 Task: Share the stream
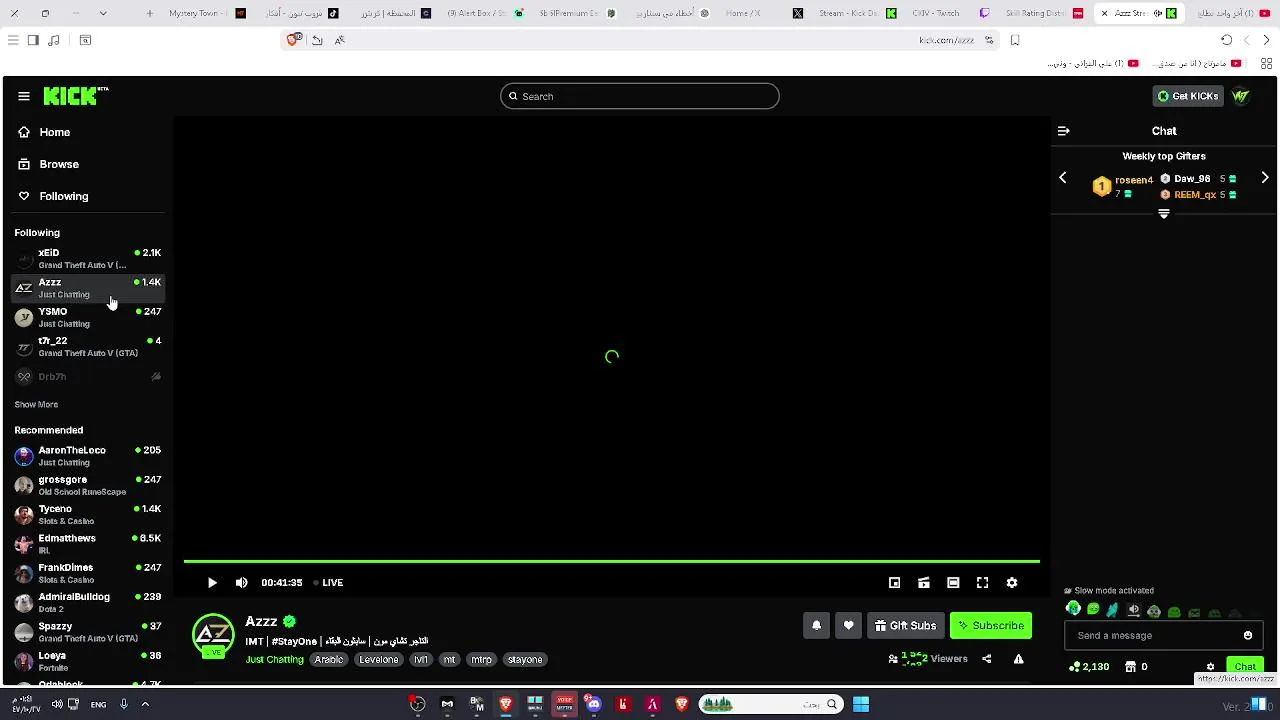986,659
